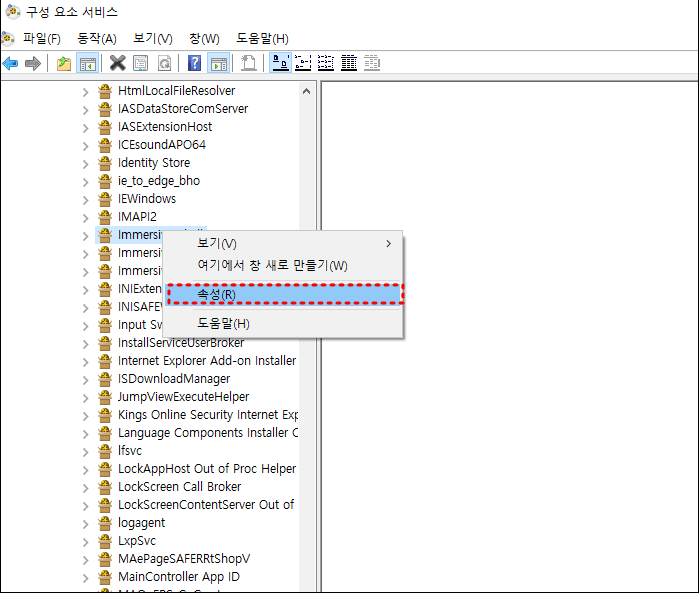Click the Up one level folder icon
699x593 pixels.
(x=64, y=63)
